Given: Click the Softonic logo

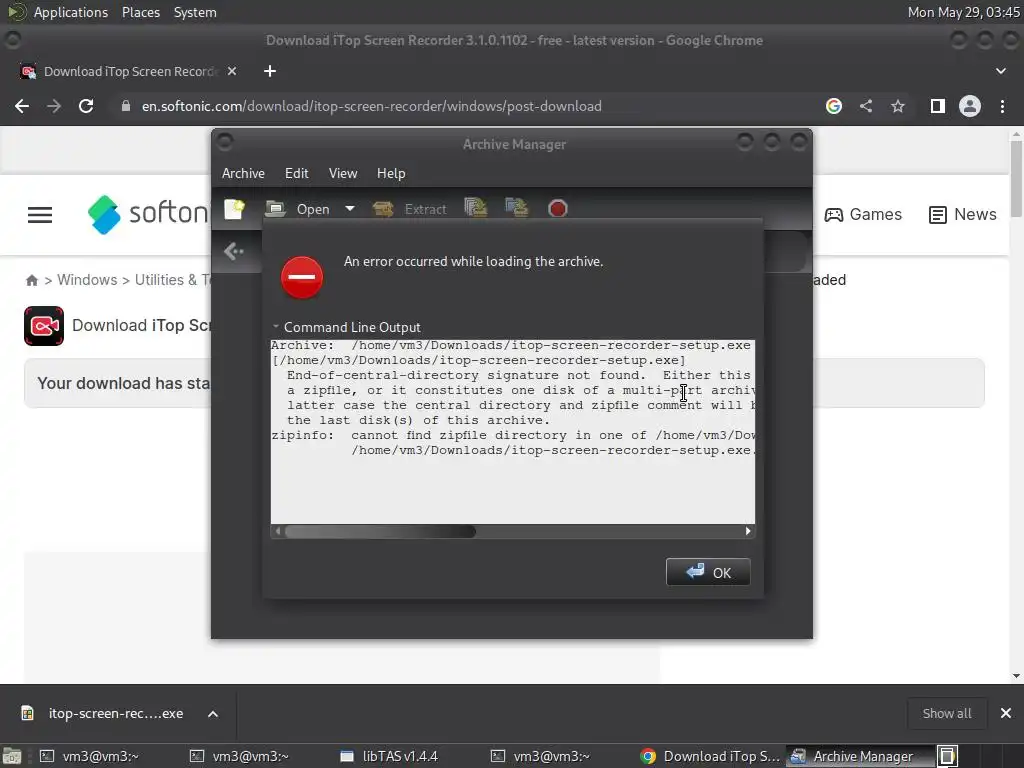Looking at the screenshot, I should coord(148,214).
